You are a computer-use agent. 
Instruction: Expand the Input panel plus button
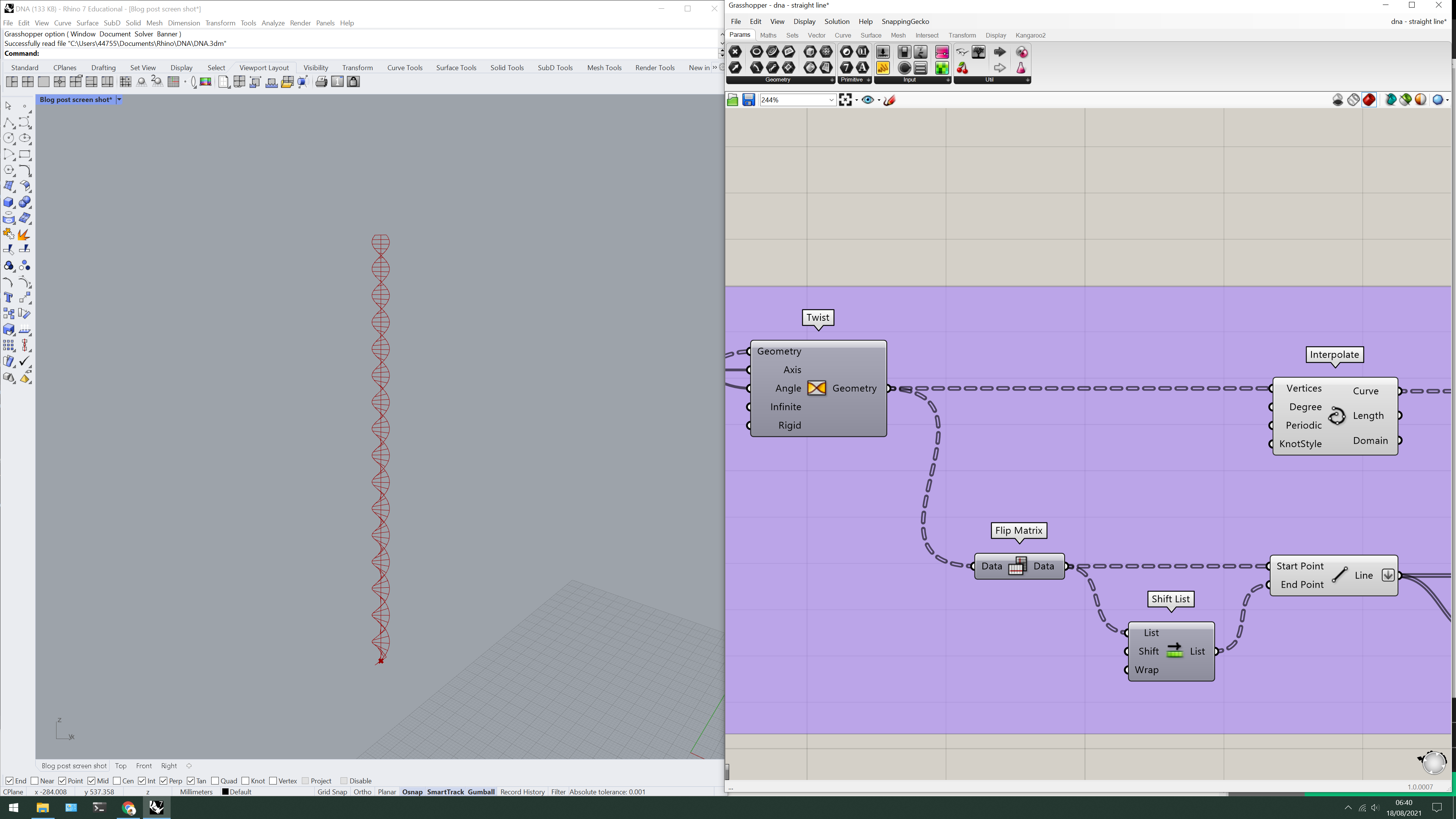(948, 80)
